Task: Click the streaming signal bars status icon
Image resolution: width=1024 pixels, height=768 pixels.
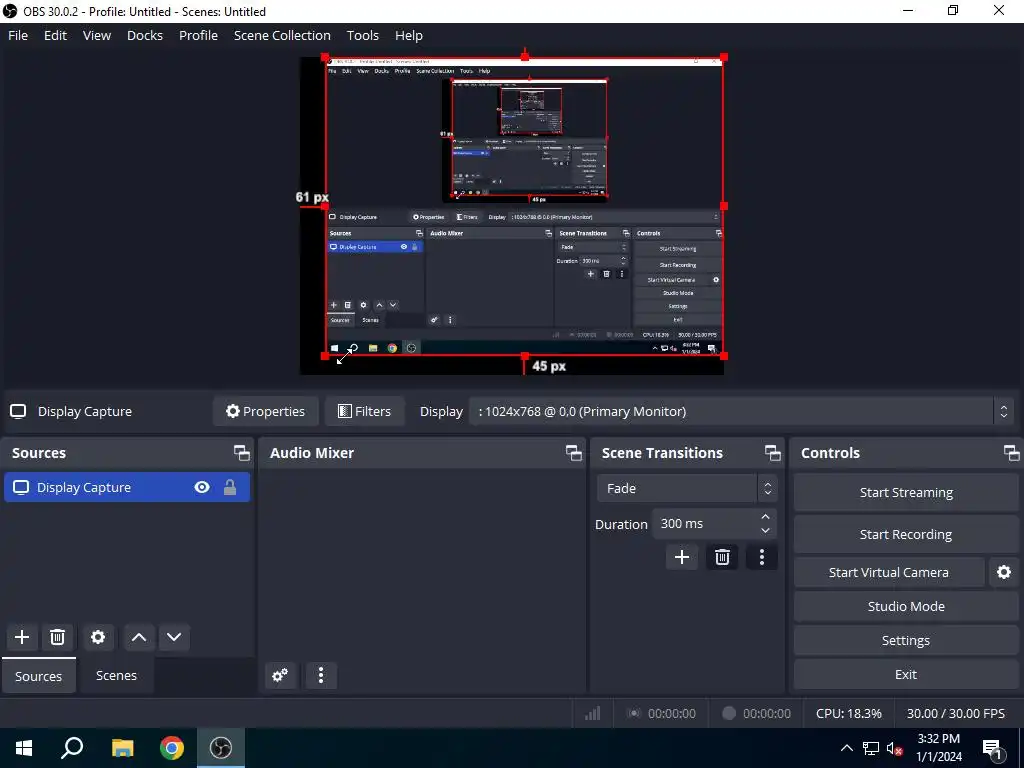Action: point(592,713)
